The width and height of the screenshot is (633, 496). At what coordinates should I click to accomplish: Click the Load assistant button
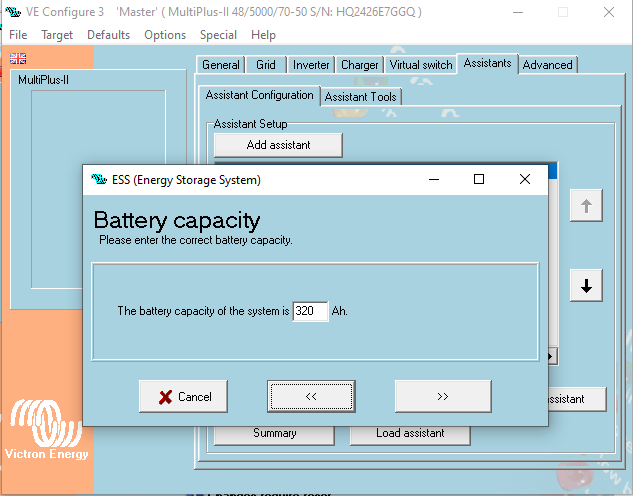coord(410,433)
